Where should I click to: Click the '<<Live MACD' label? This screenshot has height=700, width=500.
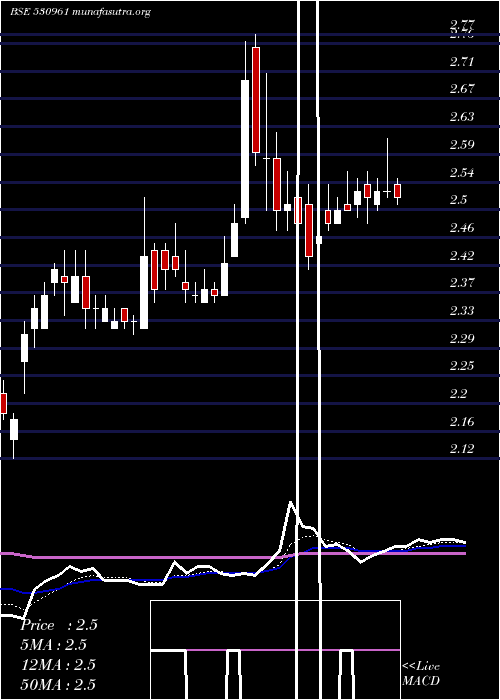click(x=421, y=674)
